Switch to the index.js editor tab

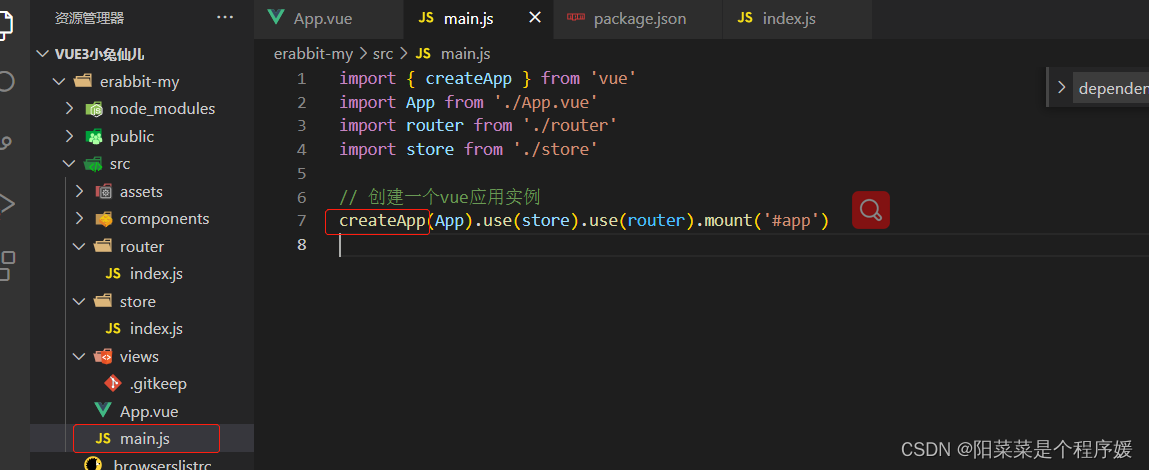797,19
